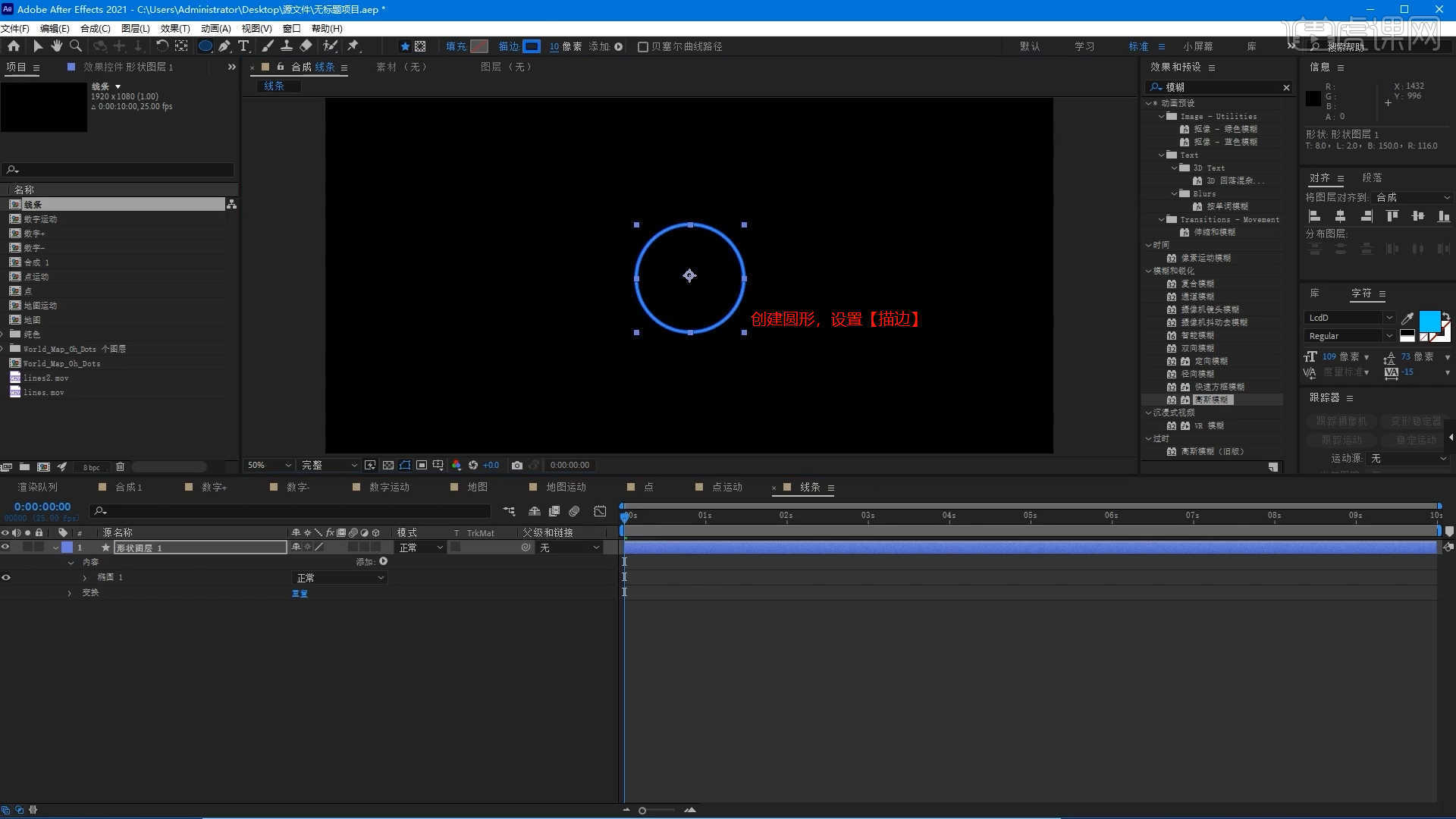Switch to the 学习 workspace
The width and height of the screenshot is (1456, 819).
point(1084,46)
